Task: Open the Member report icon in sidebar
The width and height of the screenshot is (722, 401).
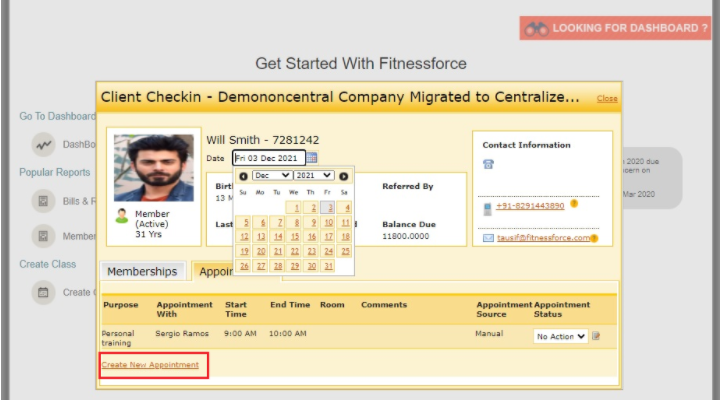Action: [x=43, y=236]
